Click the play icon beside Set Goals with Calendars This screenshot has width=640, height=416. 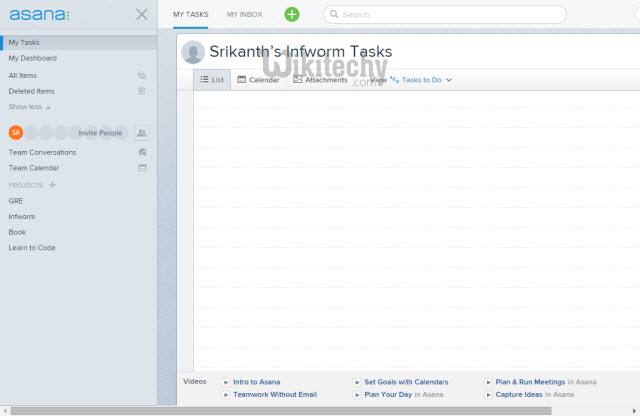(357, 382)
